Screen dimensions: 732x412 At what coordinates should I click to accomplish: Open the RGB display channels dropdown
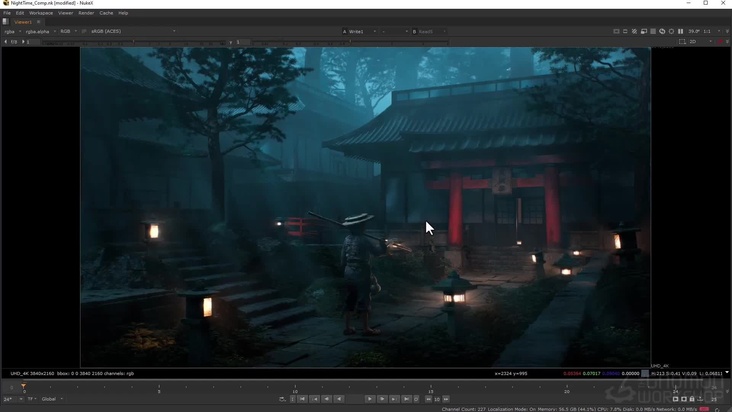click(68, 31)
